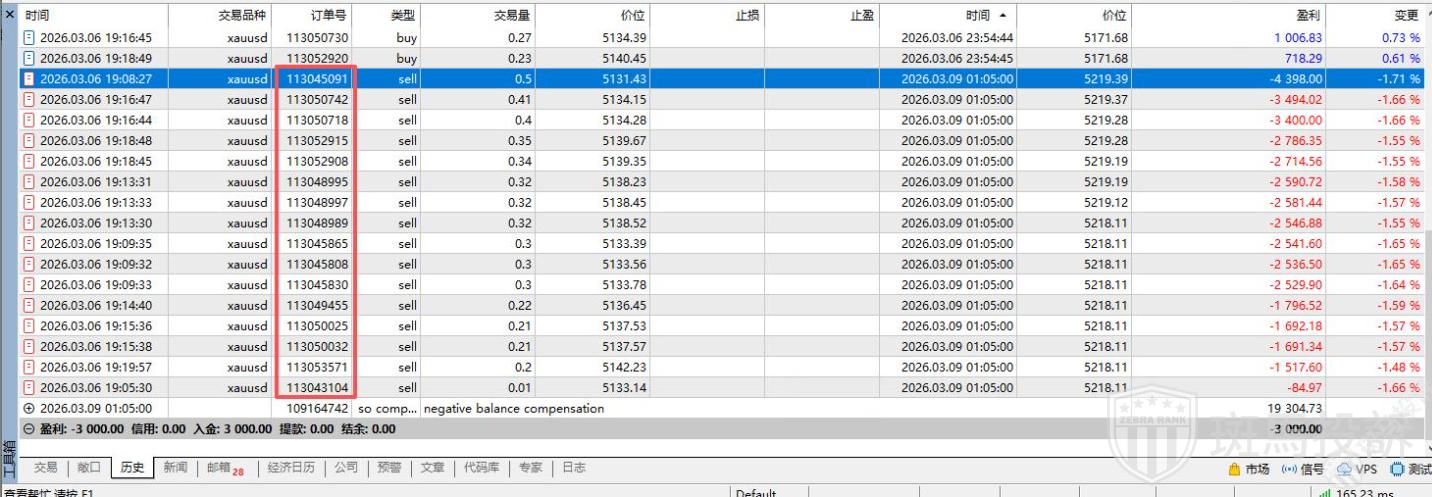Switch to the 敞口 (Exposure) tab
Viewport: 1432px width, 497px height.
[91, 468]
